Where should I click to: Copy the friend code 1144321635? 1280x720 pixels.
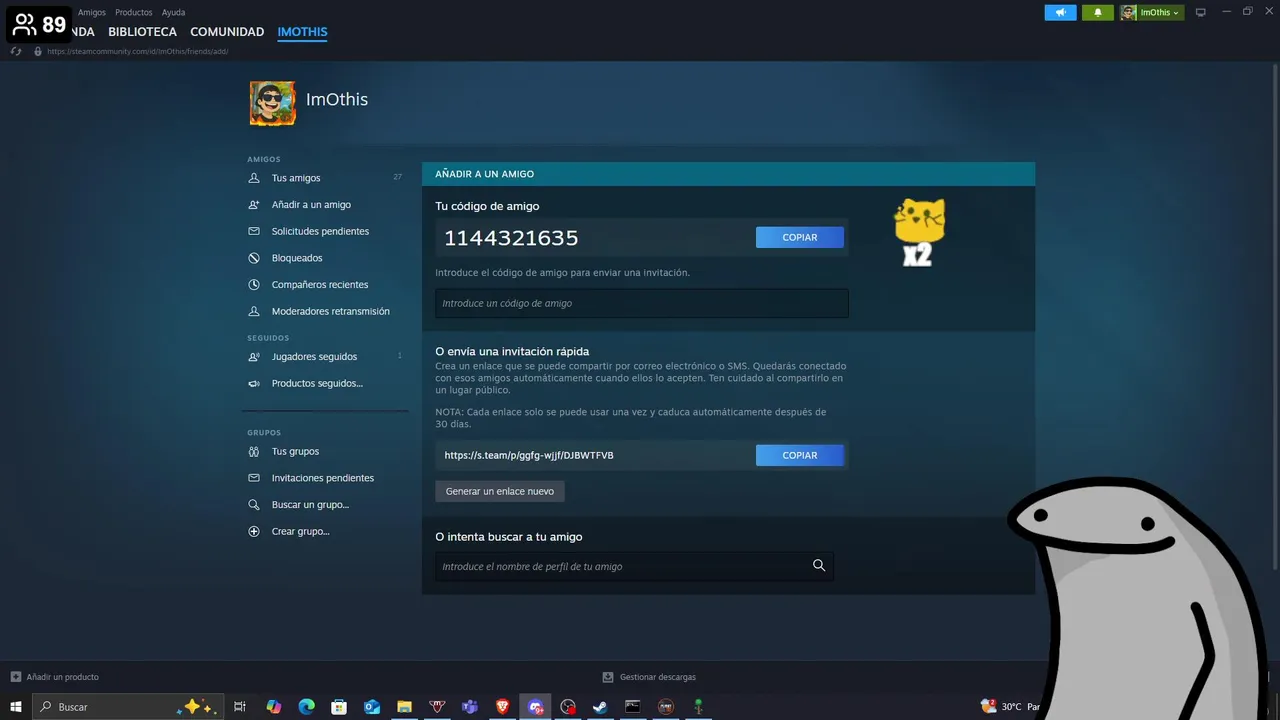[800, 237]
